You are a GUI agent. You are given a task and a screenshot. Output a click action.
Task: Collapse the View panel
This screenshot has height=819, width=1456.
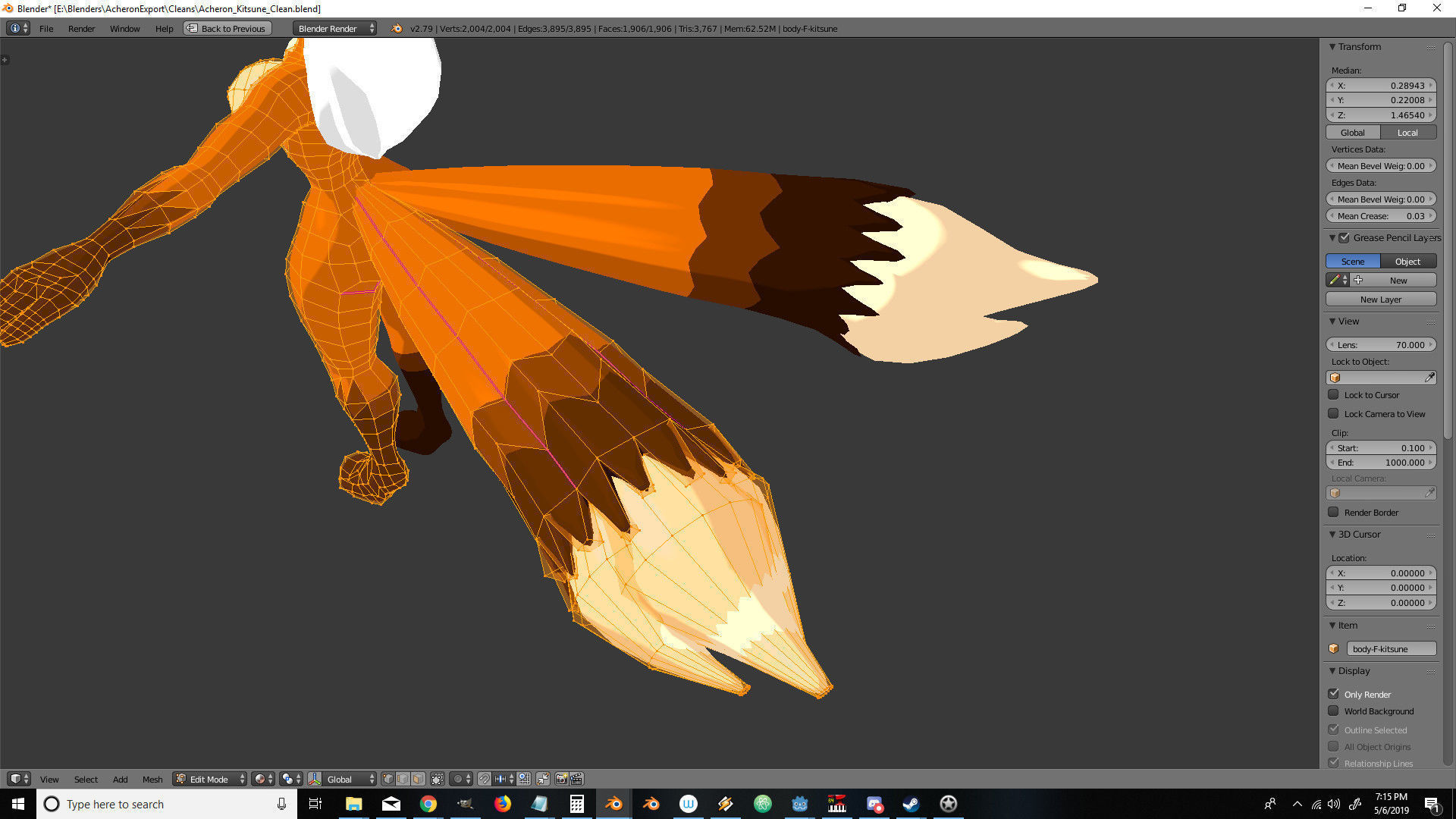click(1332, 321)
